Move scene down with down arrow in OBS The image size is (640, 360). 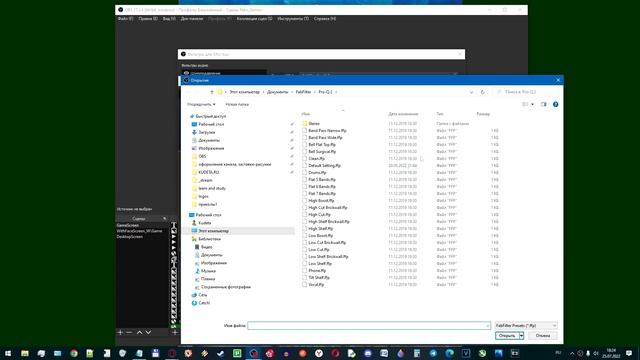coord(148,332)
